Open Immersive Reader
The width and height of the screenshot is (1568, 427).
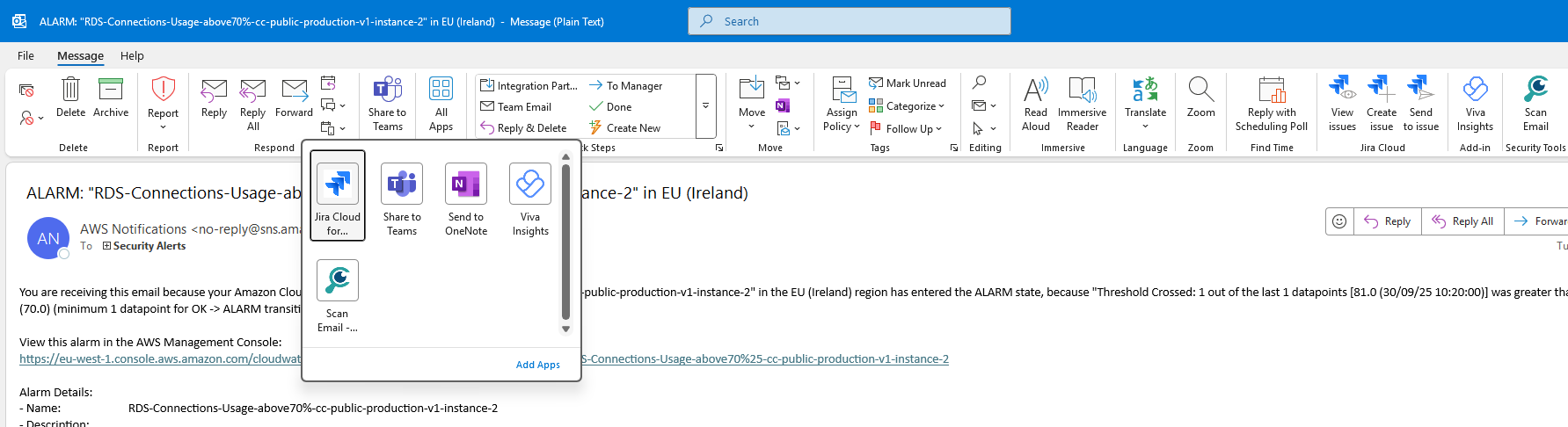1082,103
